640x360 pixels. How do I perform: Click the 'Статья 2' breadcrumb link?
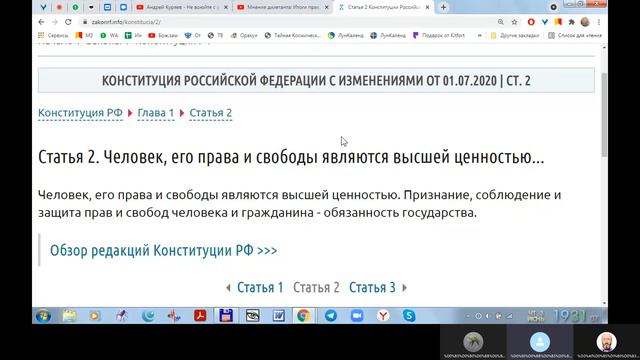(211, 113)
